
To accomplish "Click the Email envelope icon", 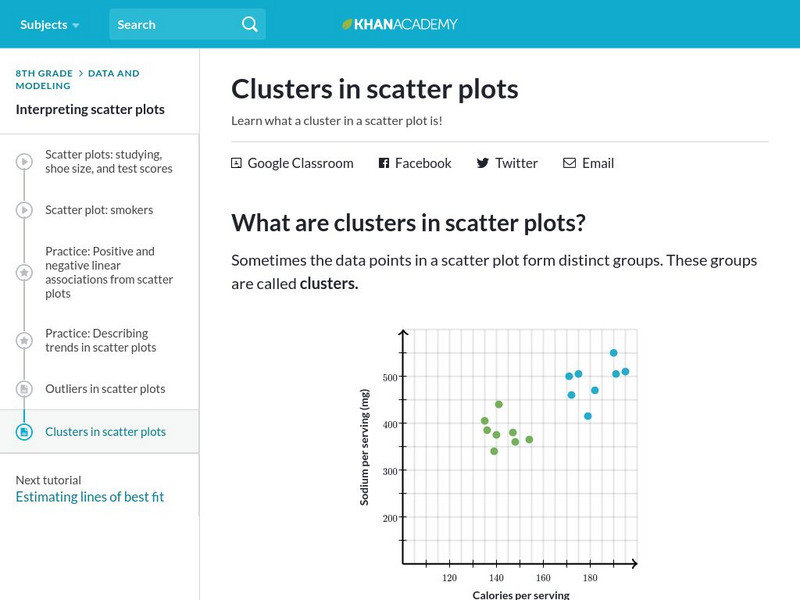I will (570, 163).
